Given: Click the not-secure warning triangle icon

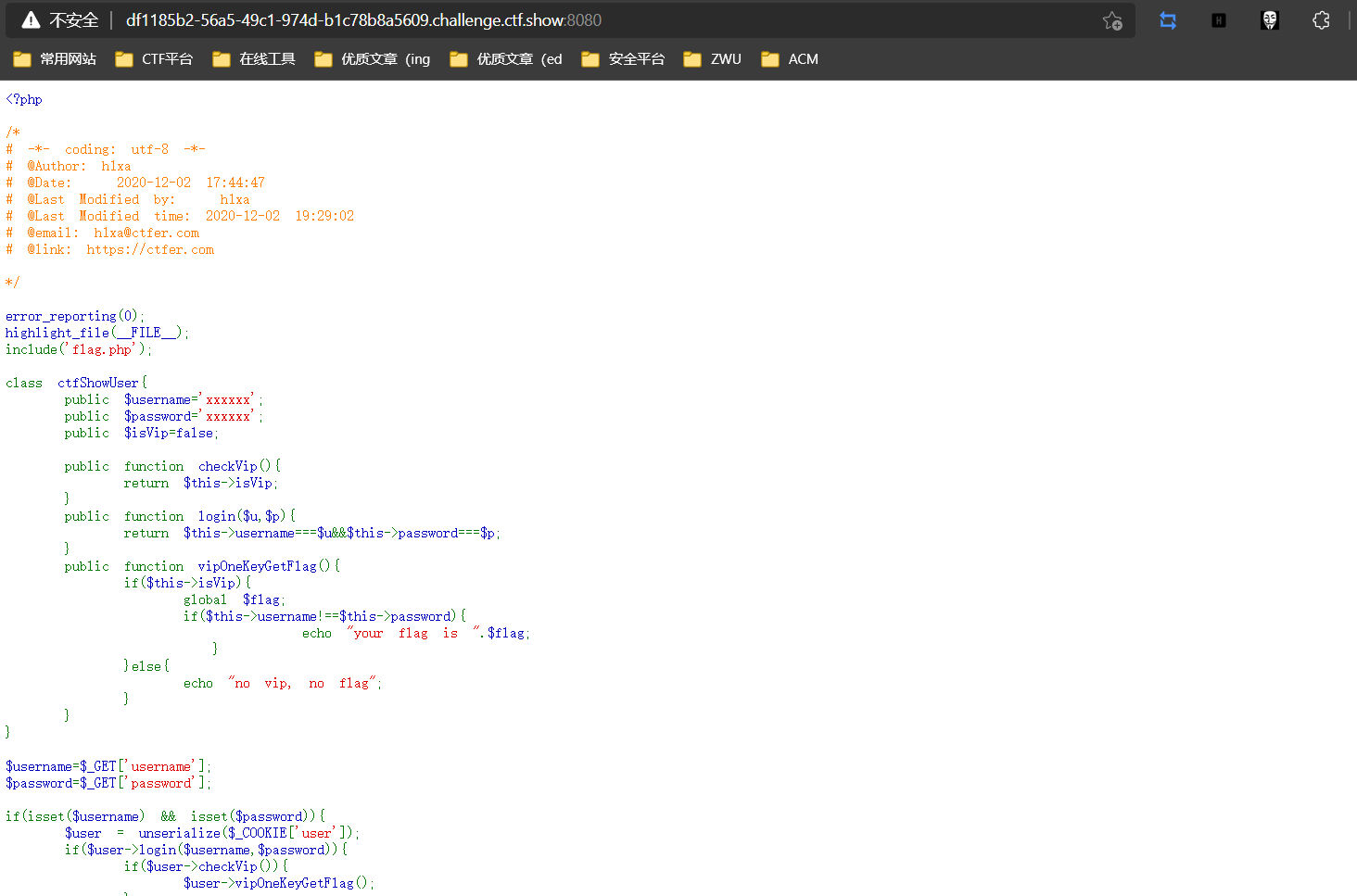Looking at the screenshot, I should click(x=31, y=20).
